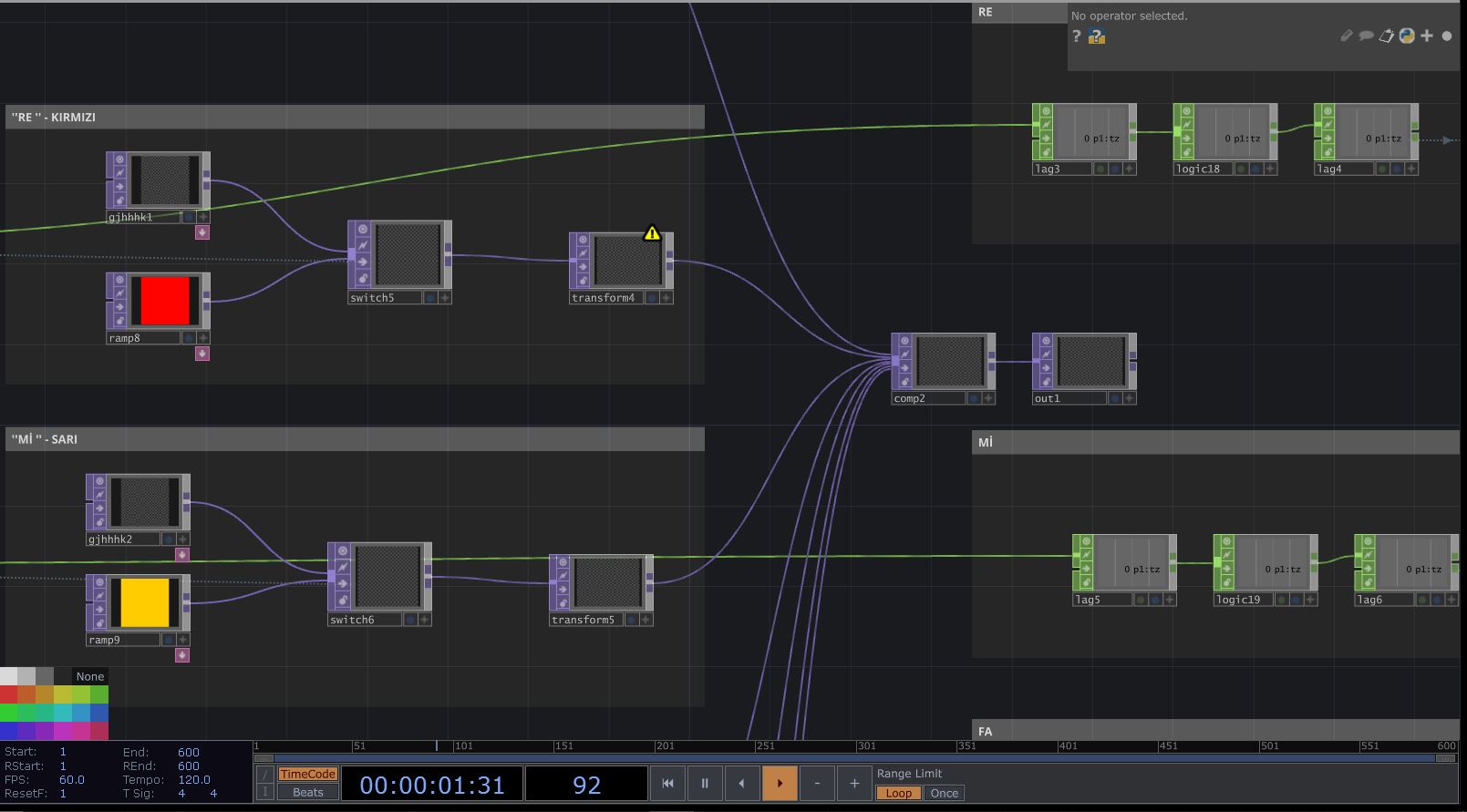The image size is (1467, 812).
Task: Pause the timeline playback
Action: (705, 783)
